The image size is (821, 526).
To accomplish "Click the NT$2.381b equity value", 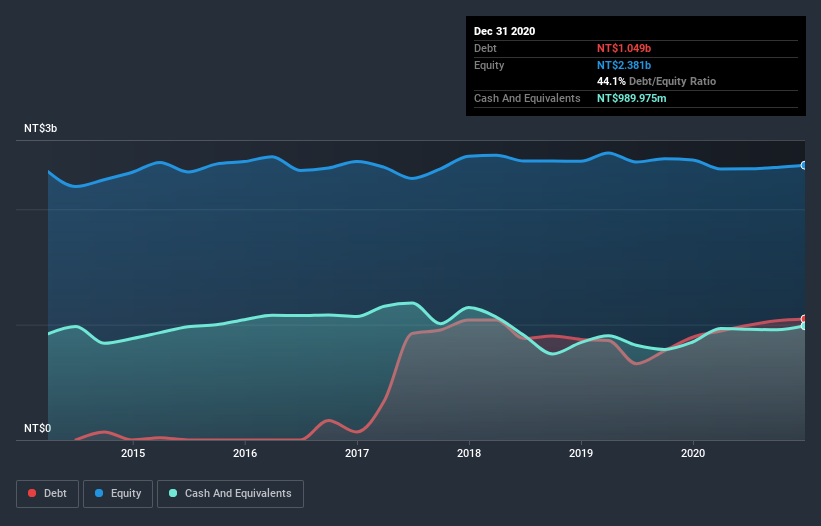I will coord(624,65).
